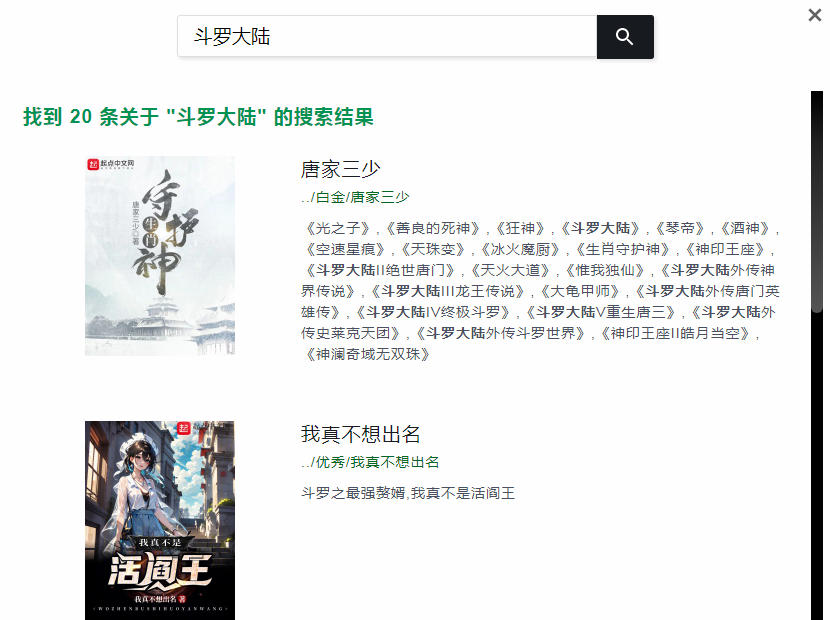Click 《光之子》 at start of description
Viewport: 830px width, 620px height.
[x=338, y=229]
